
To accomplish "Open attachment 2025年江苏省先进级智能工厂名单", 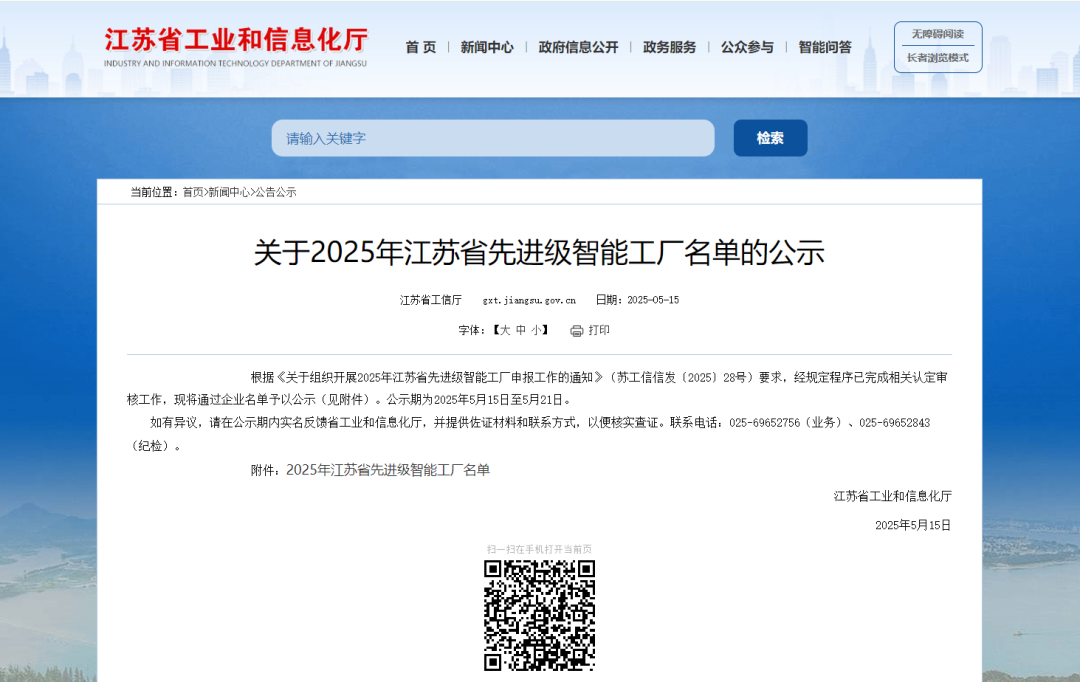I will pos(387,470).
